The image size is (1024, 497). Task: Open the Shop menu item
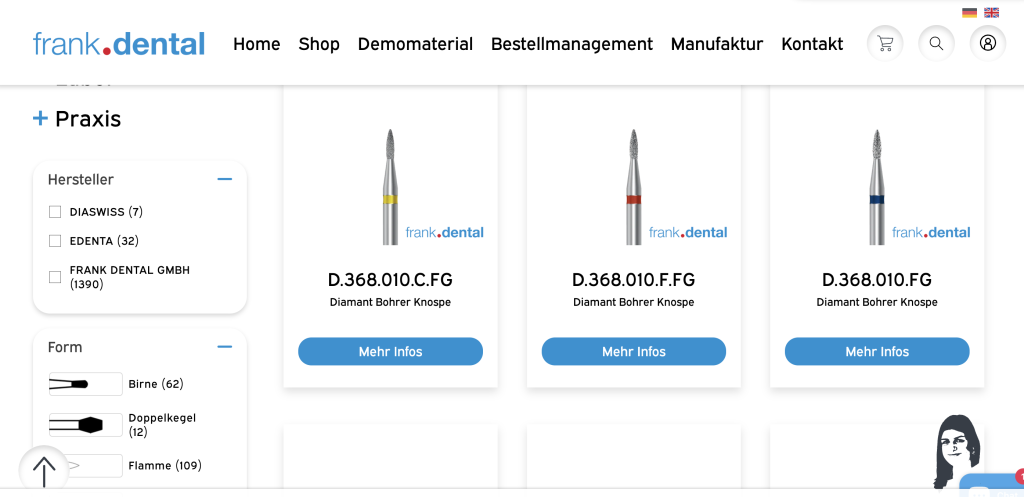click(319, 44)
